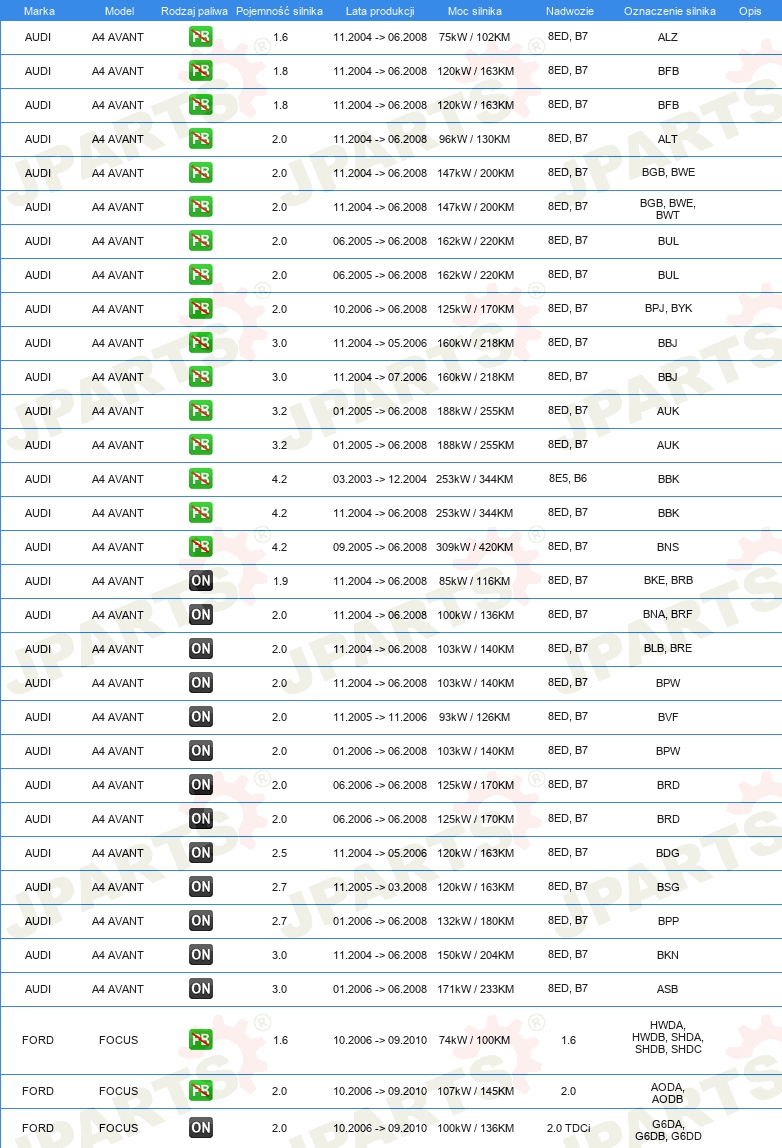Click the Nadwozie column header
Image resolution: width=782 pixels, height=1148 pixels.
(570, 11)
